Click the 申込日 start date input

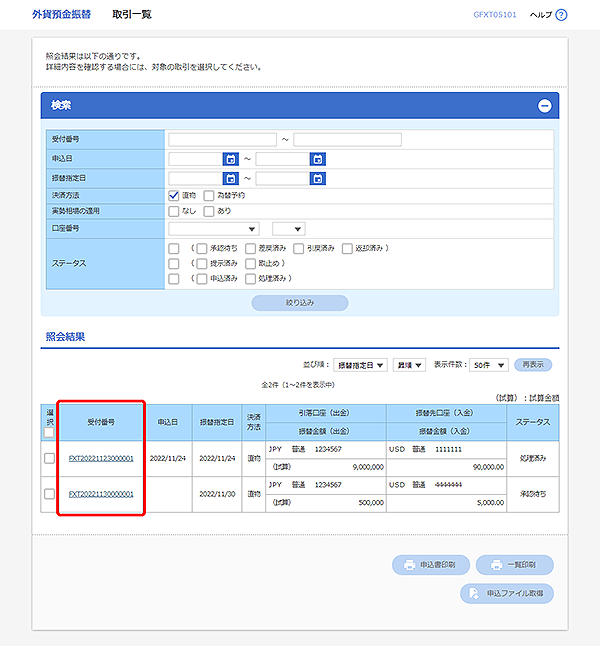(x=196, y=159)
